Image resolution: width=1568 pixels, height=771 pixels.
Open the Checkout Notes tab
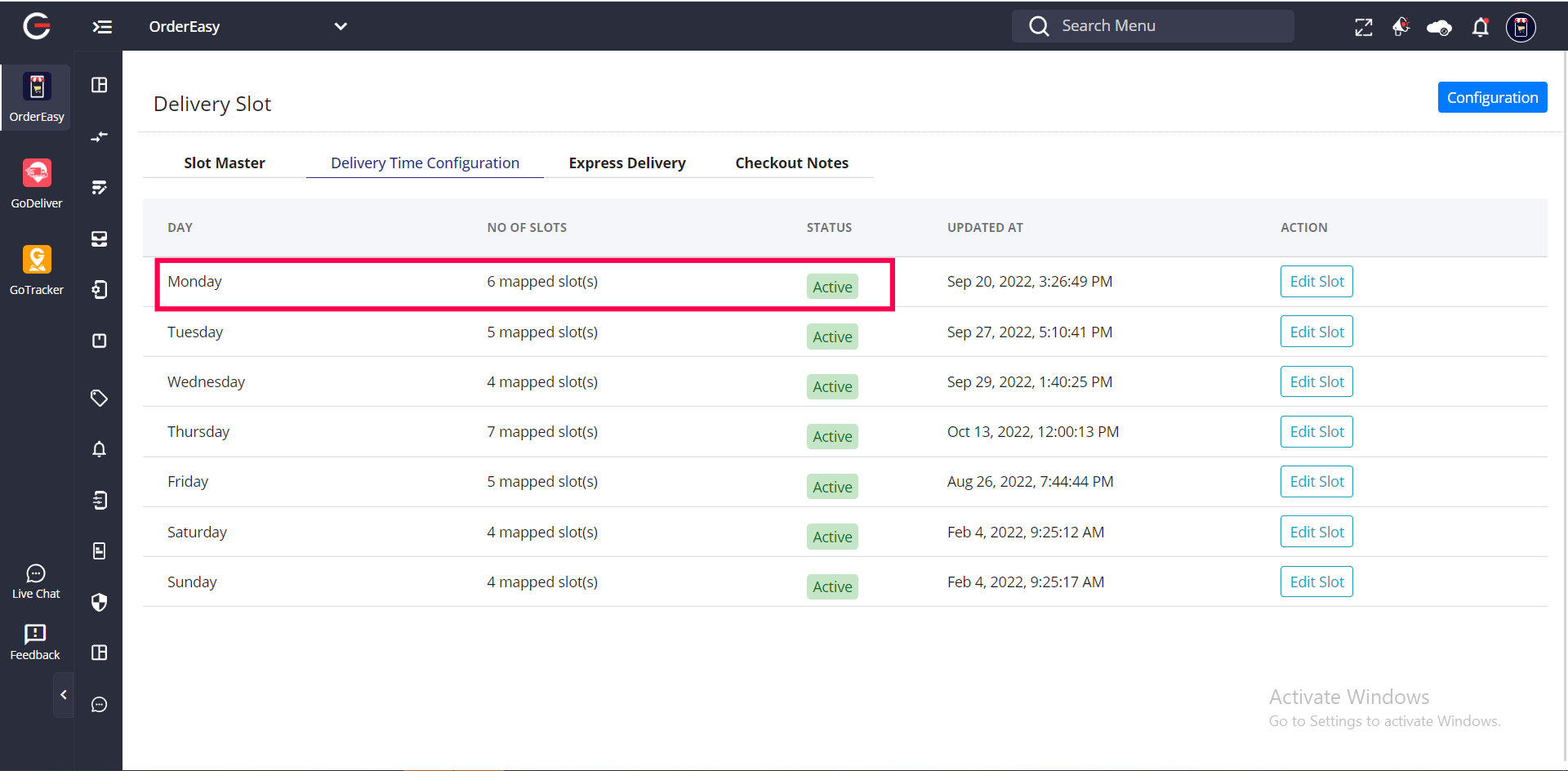click(x=791, y=163)
